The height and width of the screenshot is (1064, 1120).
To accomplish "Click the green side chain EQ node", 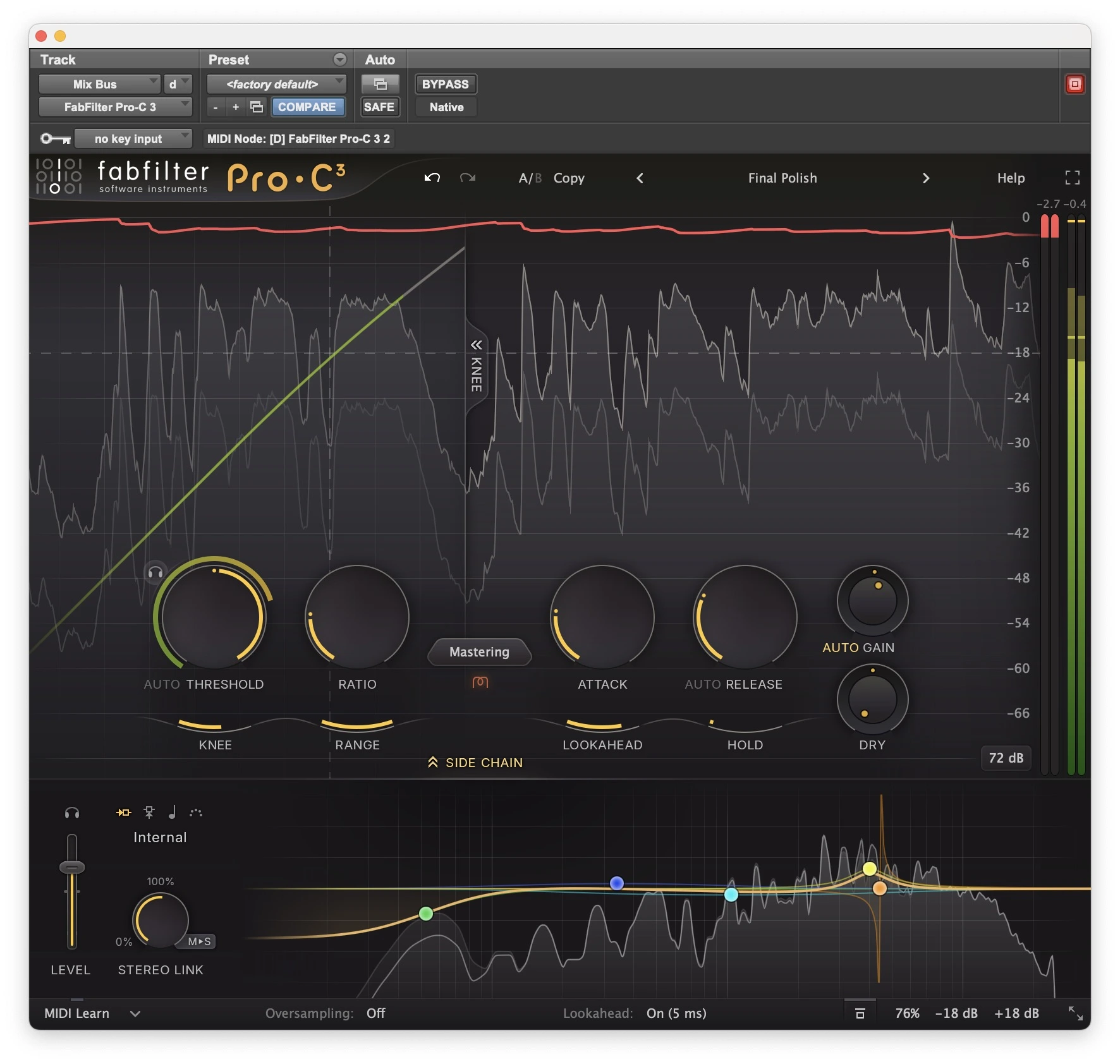I will click(426, 913).
